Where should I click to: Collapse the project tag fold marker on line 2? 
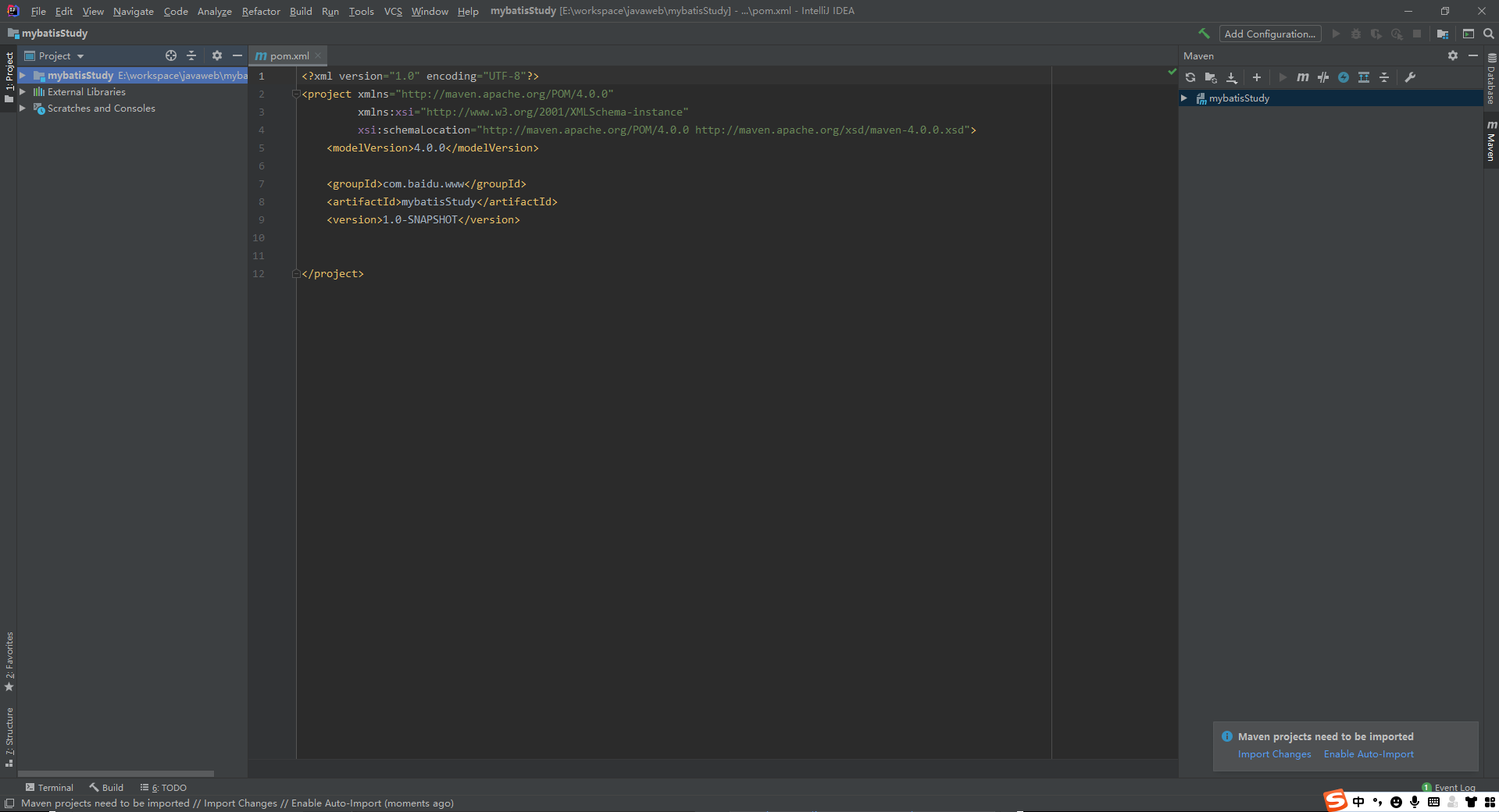tap(296, 94)
